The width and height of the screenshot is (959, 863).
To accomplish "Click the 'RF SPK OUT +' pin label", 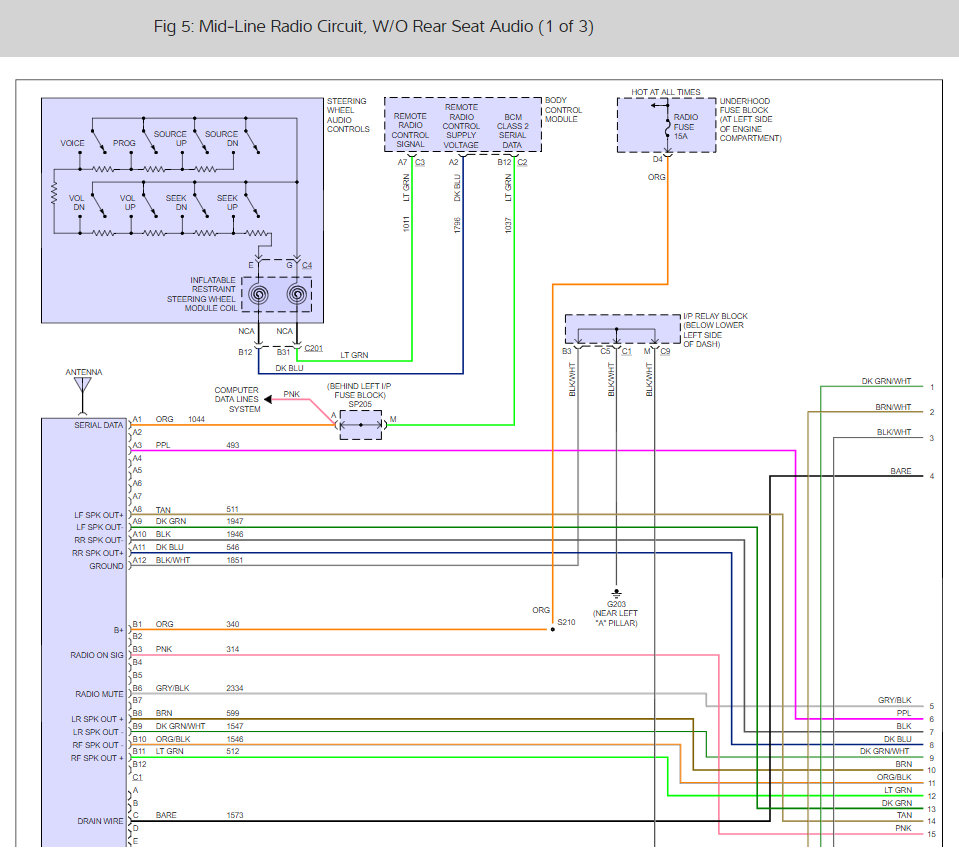I will click(97, 758).
